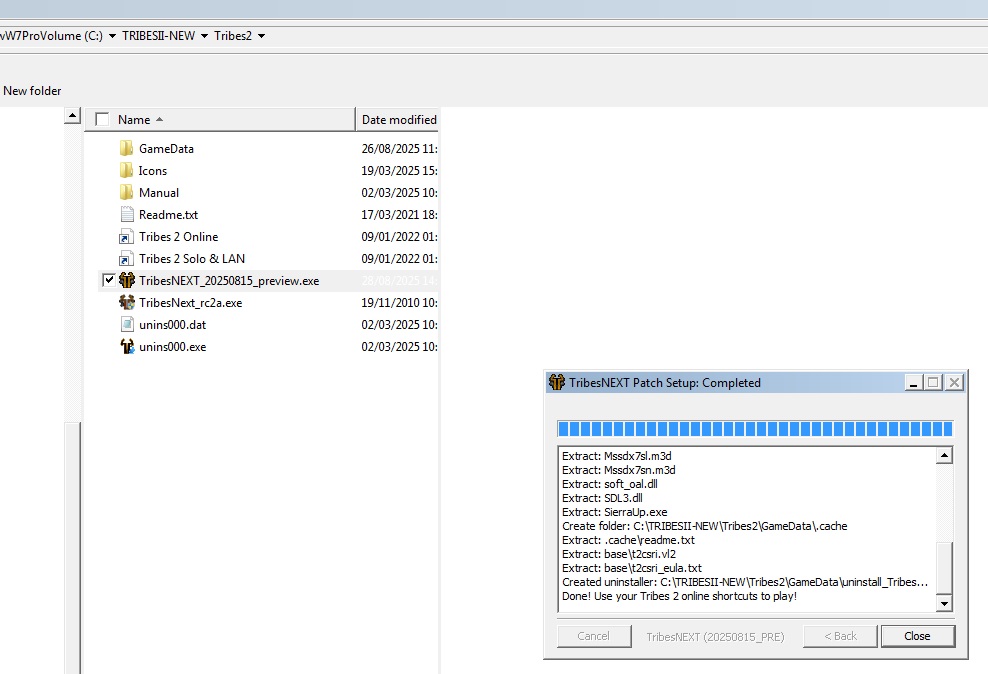This screenshot has width=988, height=674.
Task: Click the Icons folder icon
Action: [126, 171]
